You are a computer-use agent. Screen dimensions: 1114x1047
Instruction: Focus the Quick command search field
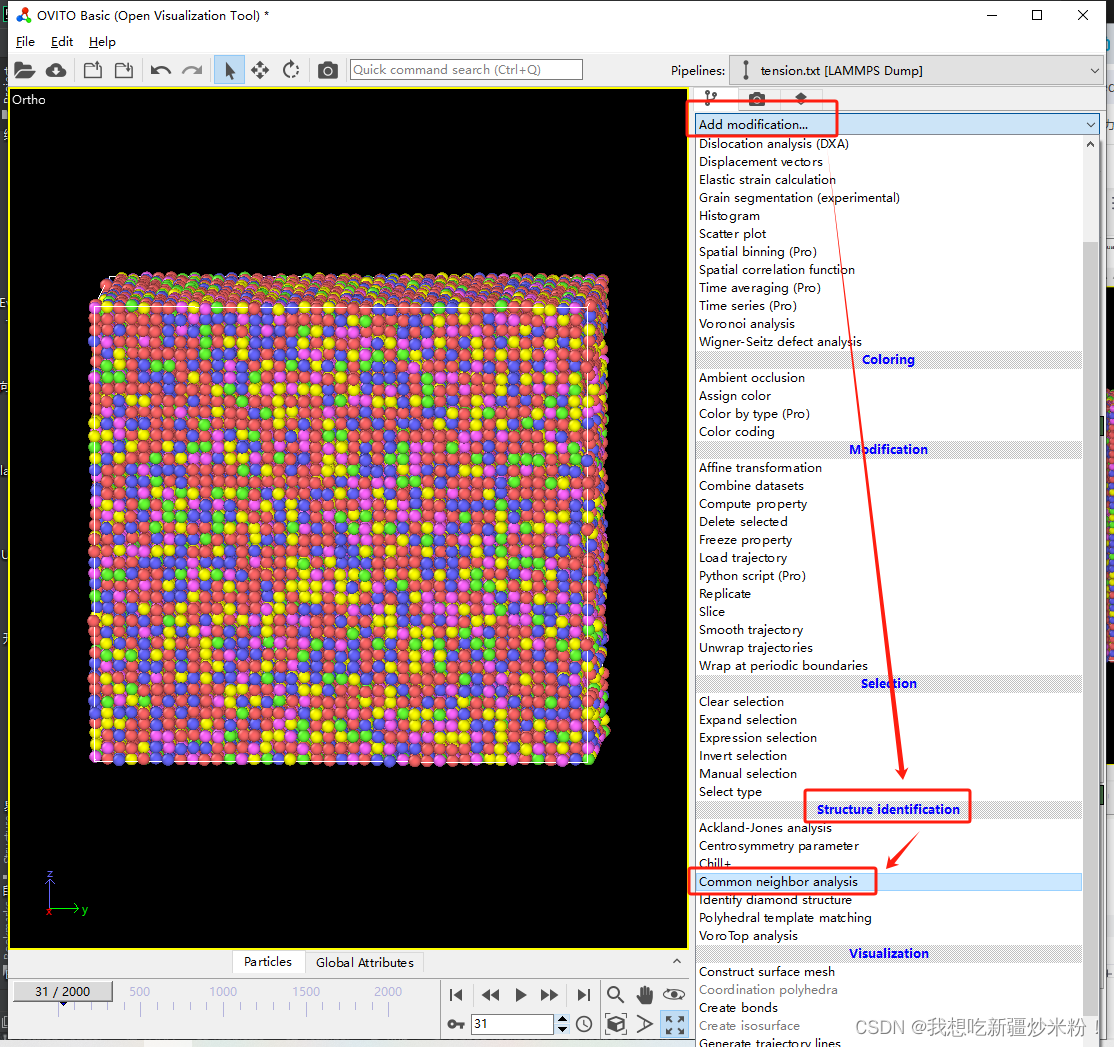(x=466, y=70)
